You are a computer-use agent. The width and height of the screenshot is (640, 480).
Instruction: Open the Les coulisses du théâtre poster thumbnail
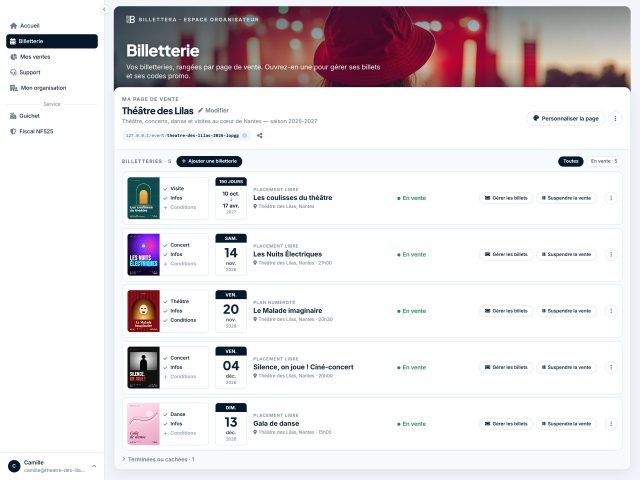(x=143, y=198)
